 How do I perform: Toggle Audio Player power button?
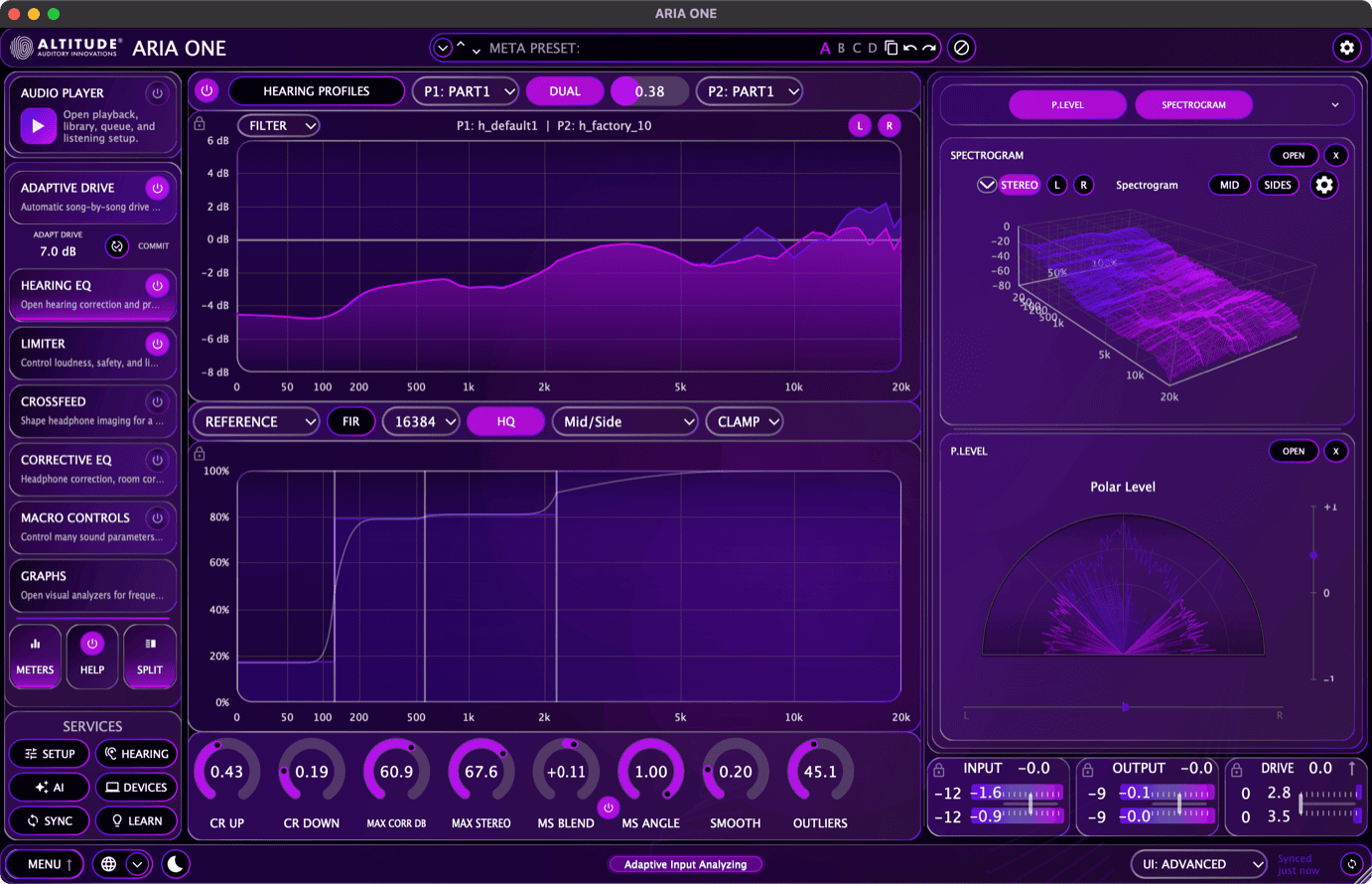(x=157, y=93)
